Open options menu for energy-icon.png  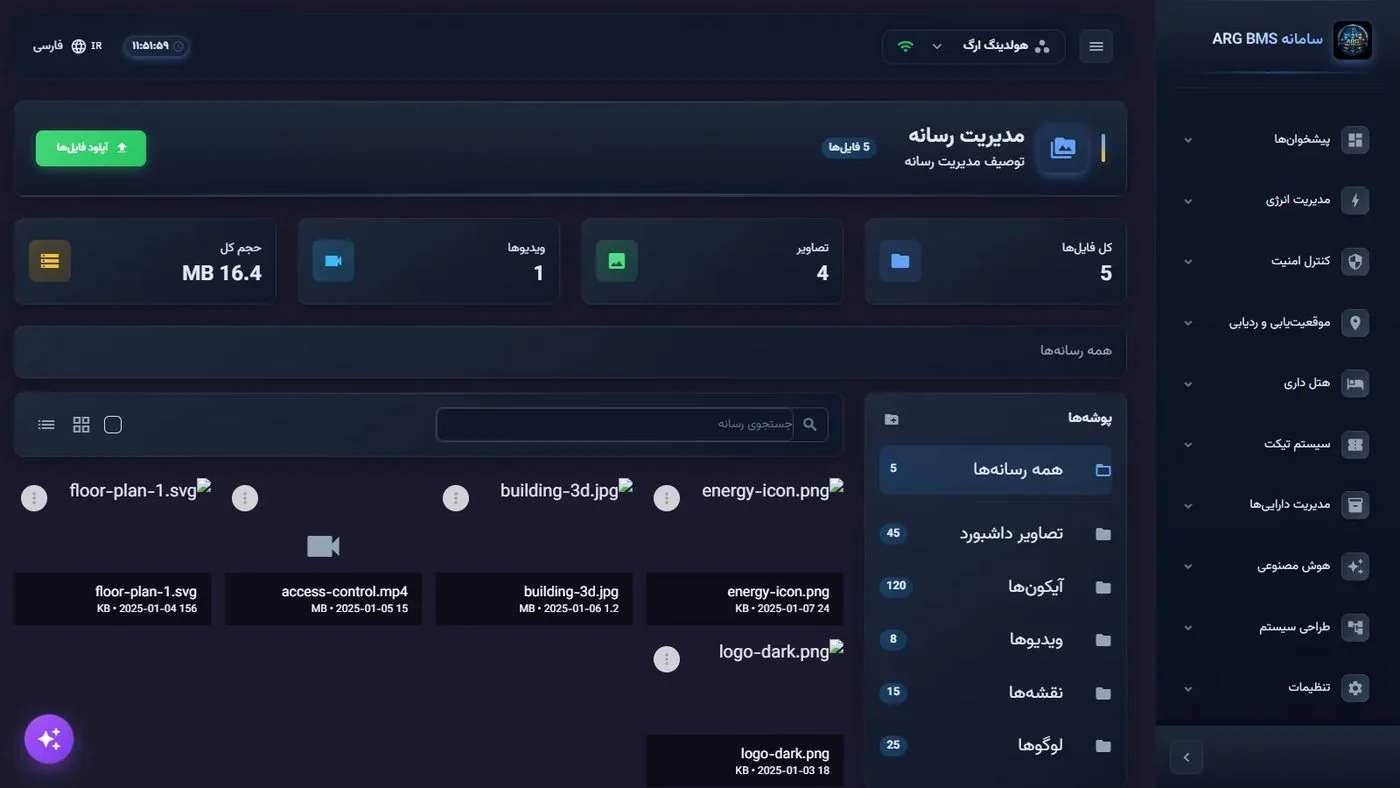click(666, 498)
